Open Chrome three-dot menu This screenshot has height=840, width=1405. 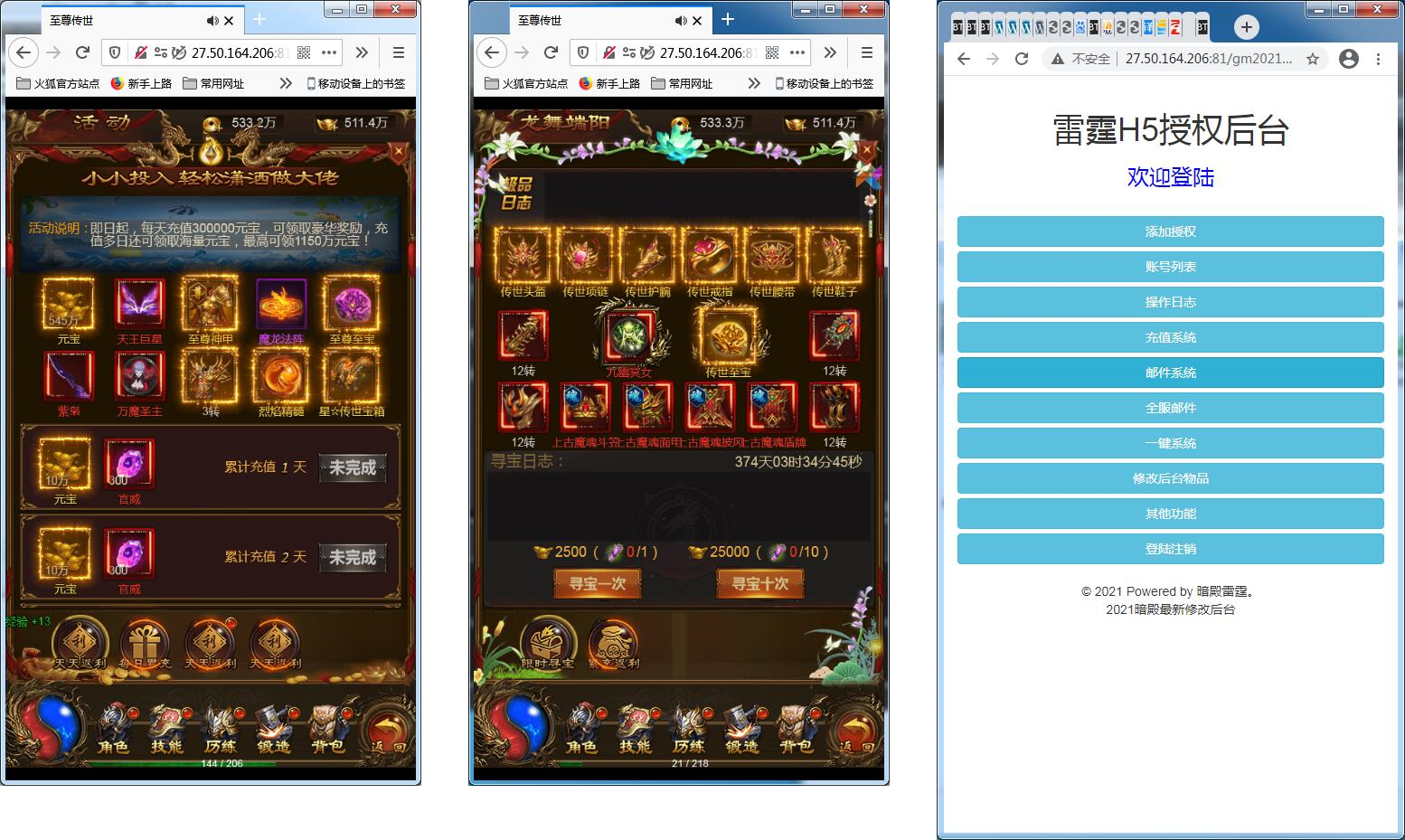point(1378,59)
